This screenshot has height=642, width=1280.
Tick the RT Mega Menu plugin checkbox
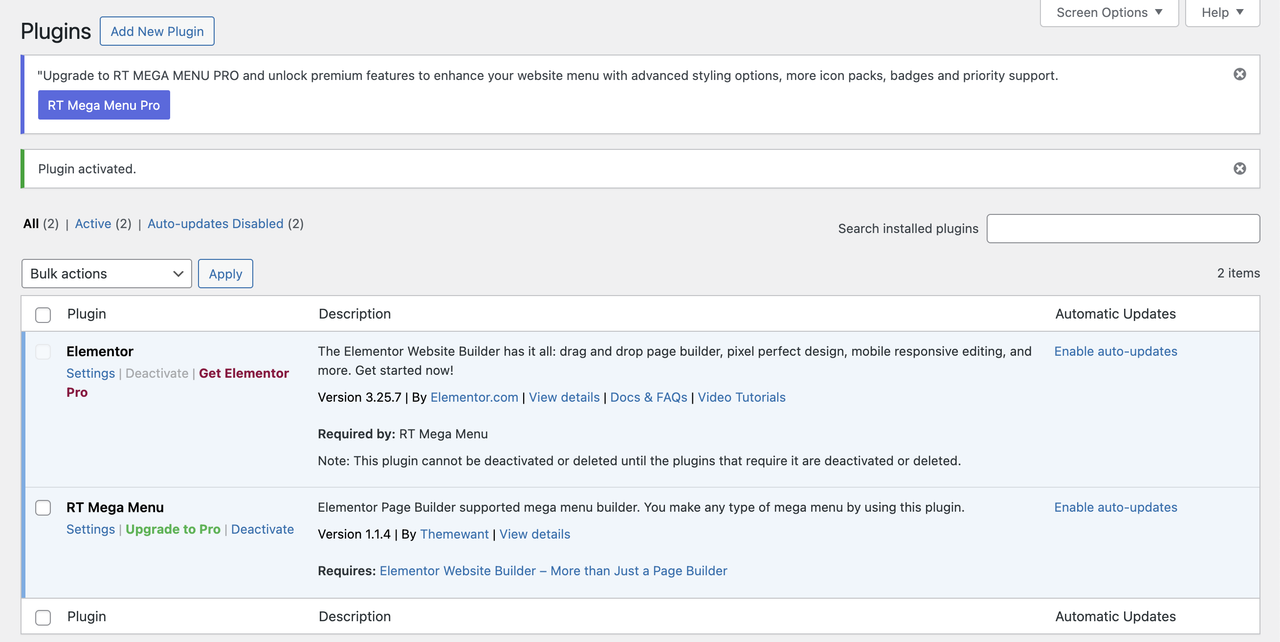43,508
